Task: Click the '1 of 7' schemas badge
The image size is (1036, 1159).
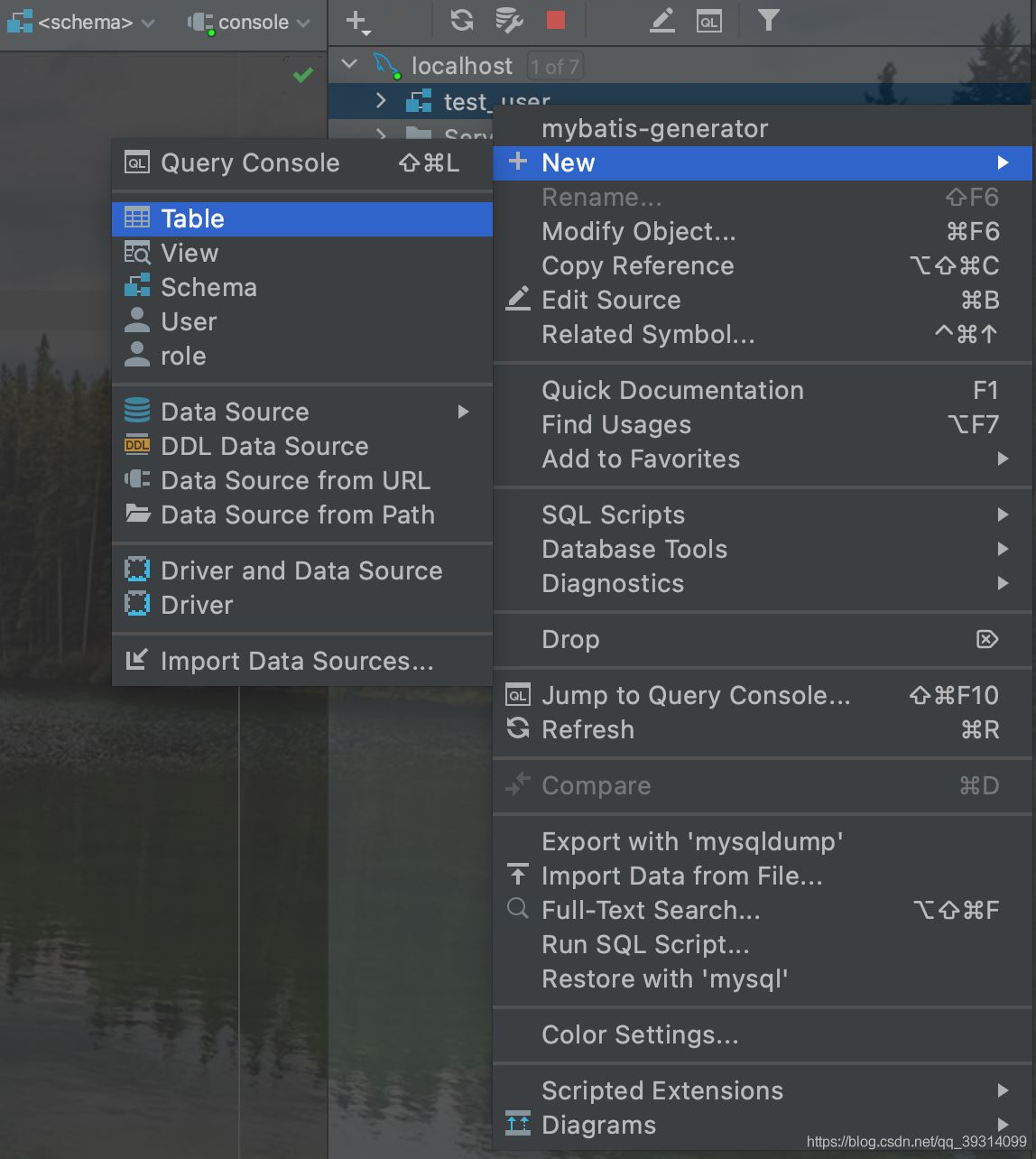Action: [554, 66]
